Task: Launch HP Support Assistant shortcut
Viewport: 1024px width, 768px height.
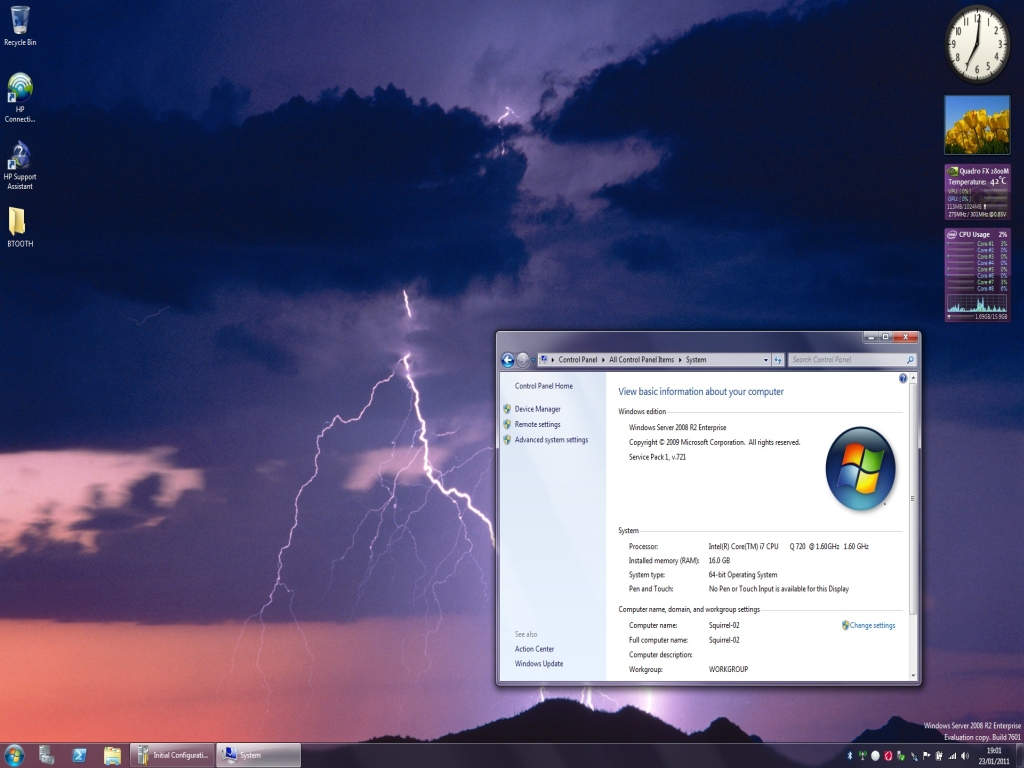Action: click(x=20, y=166)
